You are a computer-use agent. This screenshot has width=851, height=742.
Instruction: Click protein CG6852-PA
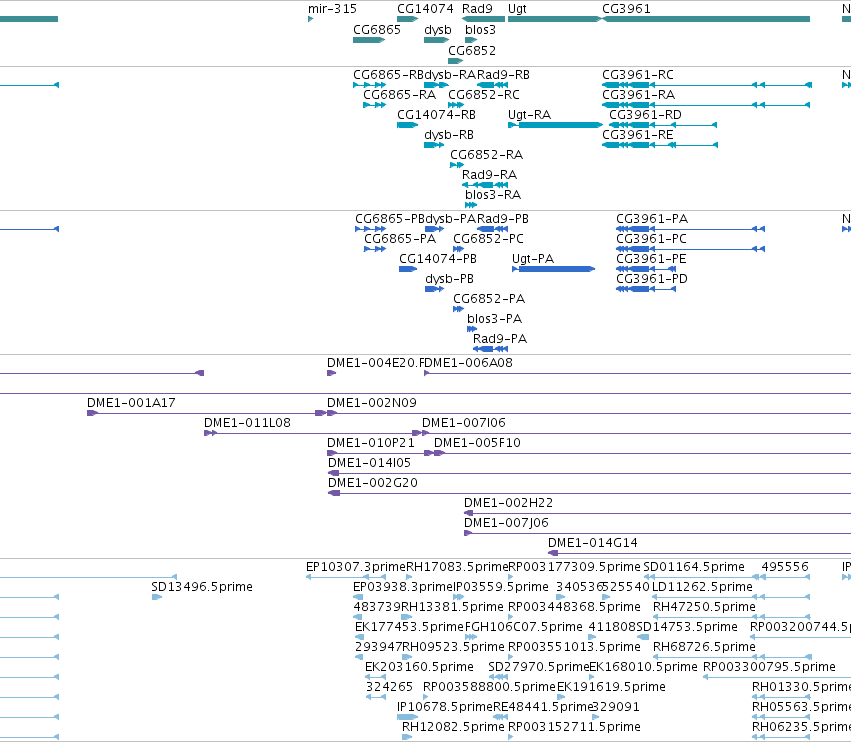click(489, 299)
